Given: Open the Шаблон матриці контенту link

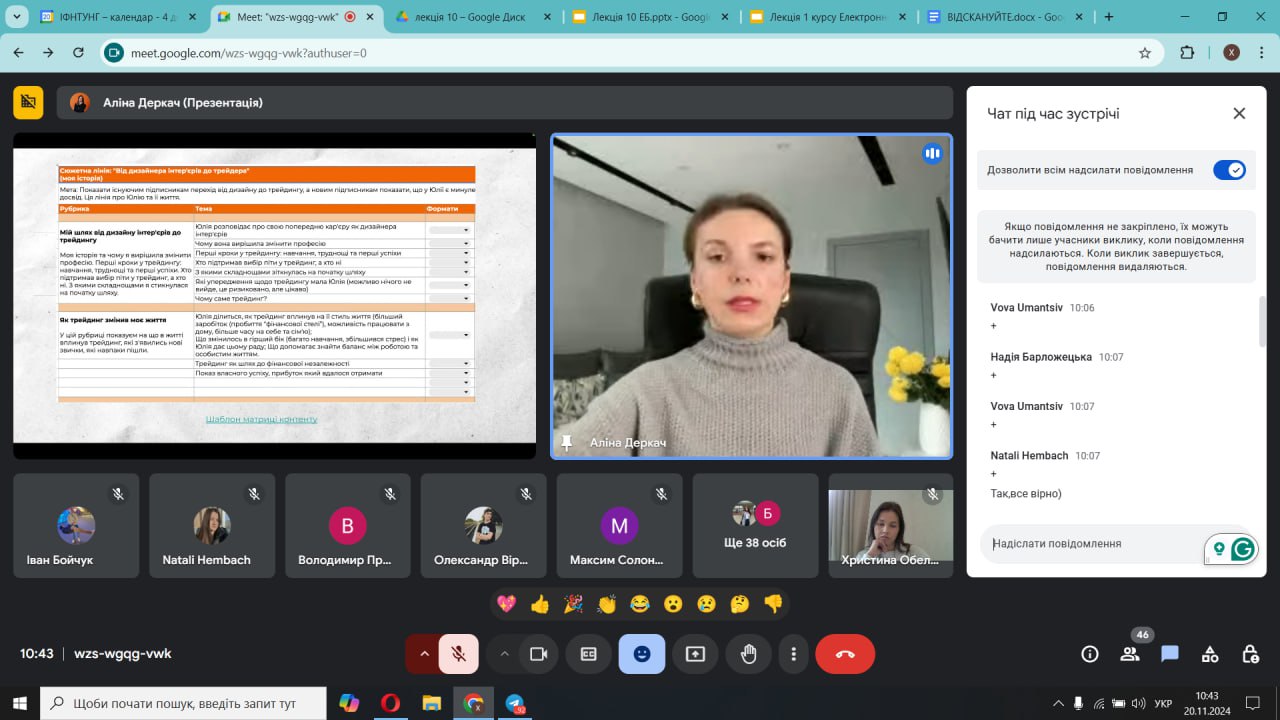Looking at the screenshot, I should (261, 419).
